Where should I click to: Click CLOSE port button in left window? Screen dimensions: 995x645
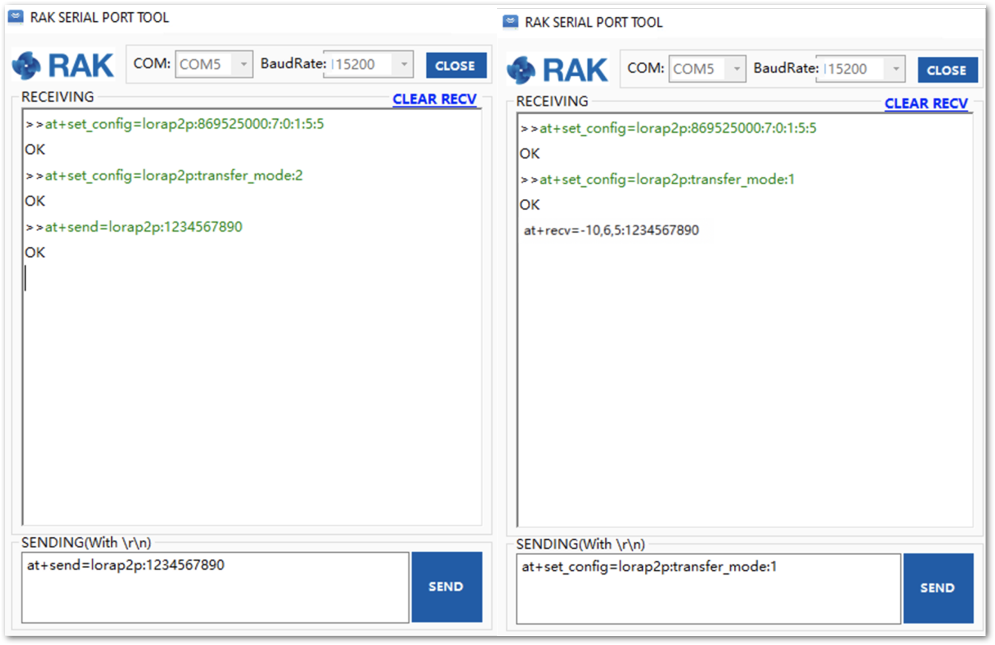tap(456, 65)
